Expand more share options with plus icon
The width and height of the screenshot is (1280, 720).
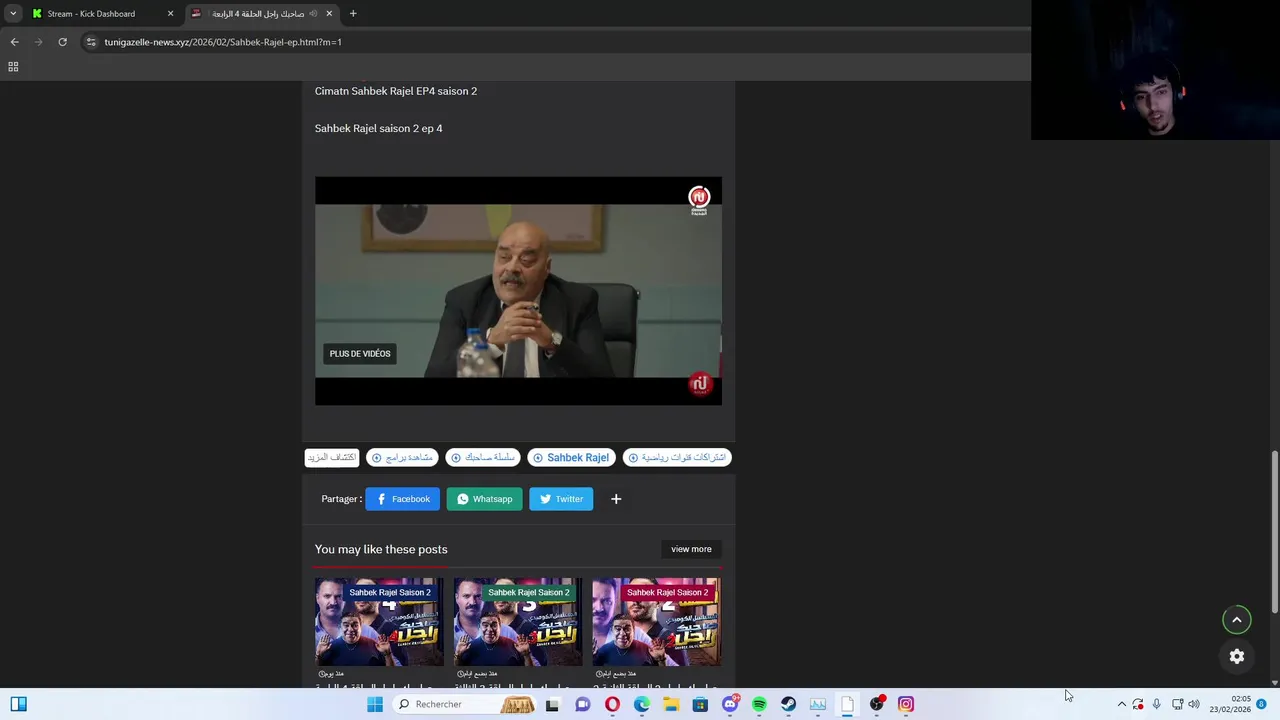coord(616,499)
